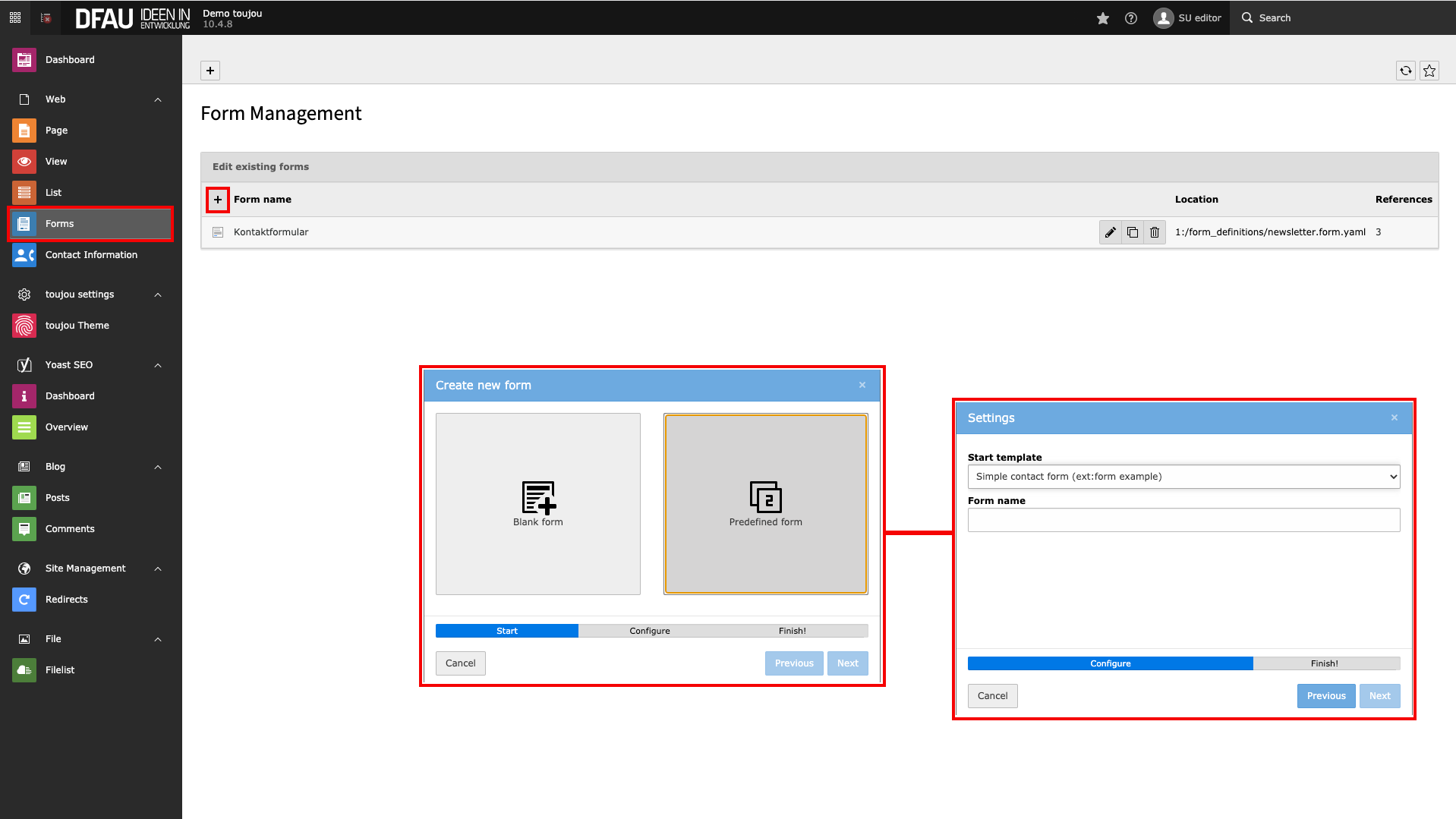The width and height of the screenshot is (1456, 819).
Task: Open the Start template dropdown
Action: 1183,477
